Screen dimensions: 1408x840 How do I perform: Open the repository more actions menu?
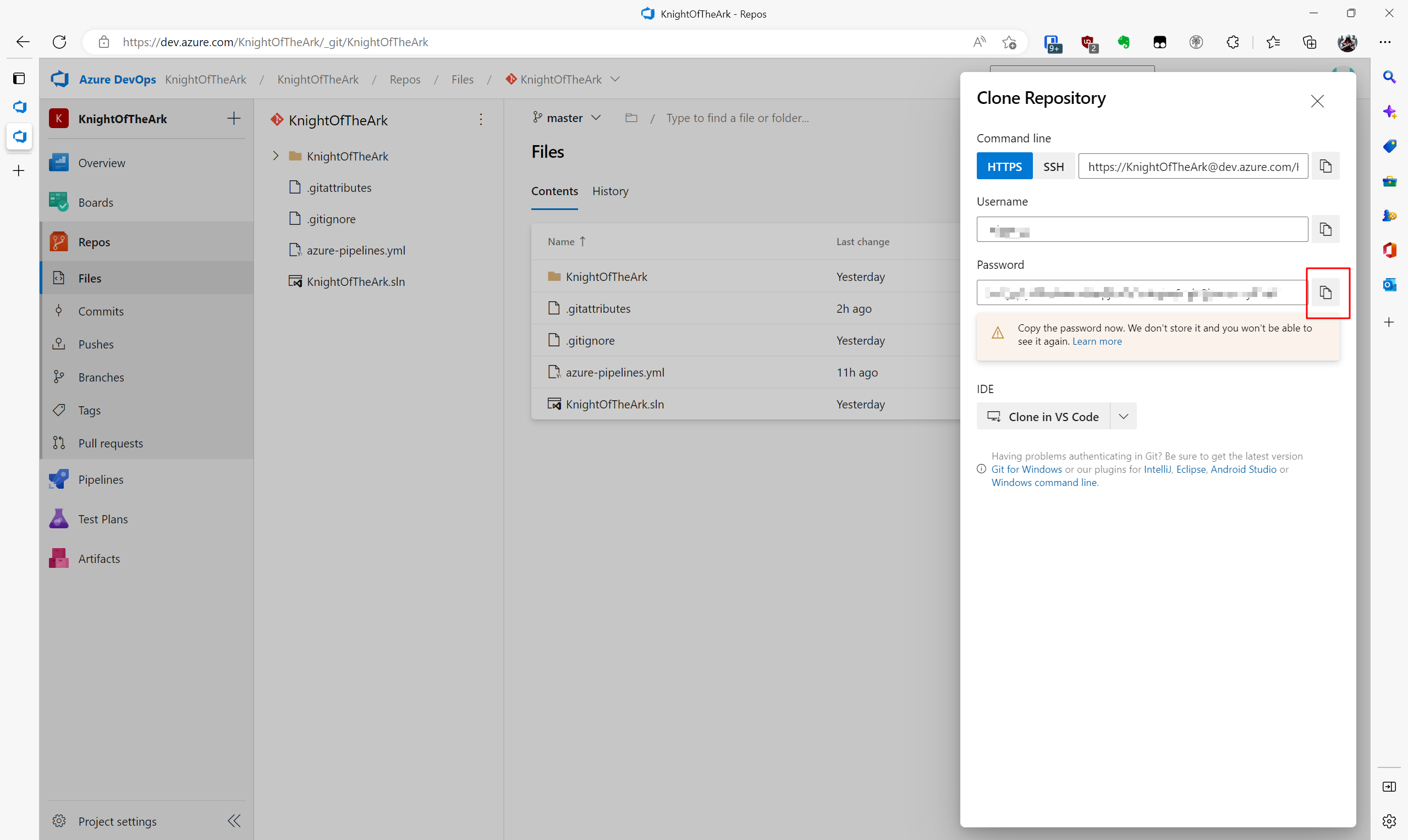[x=481, y=119]
